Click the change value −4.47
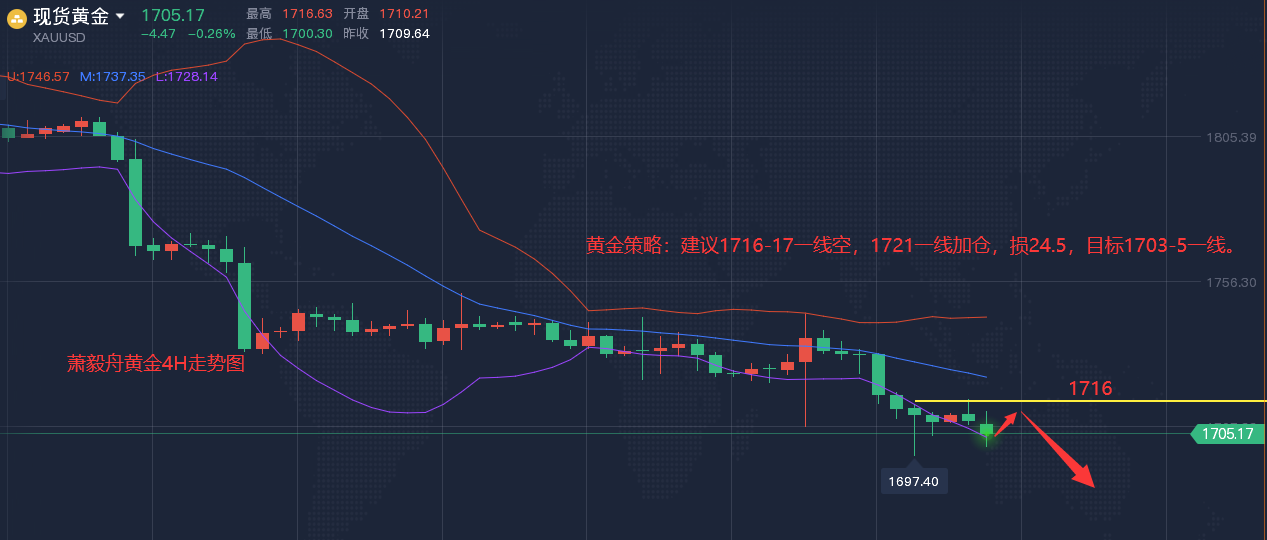Screen dimensions: 1267x540 point(158,33)
